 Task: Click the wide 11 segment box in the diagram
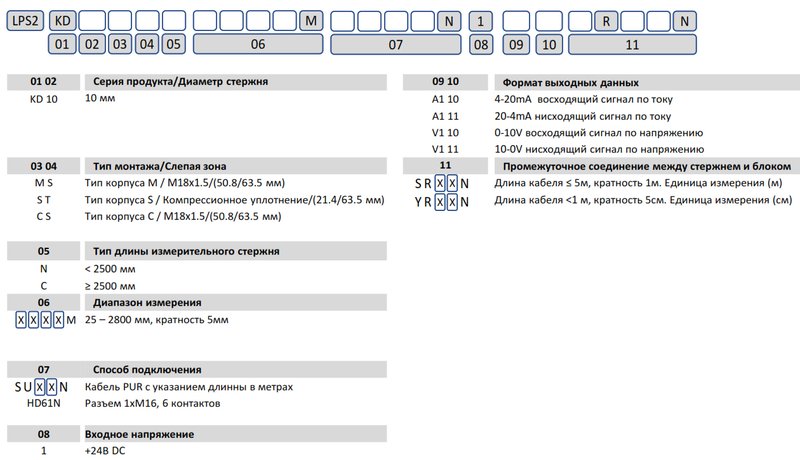[x=632, y=44]
